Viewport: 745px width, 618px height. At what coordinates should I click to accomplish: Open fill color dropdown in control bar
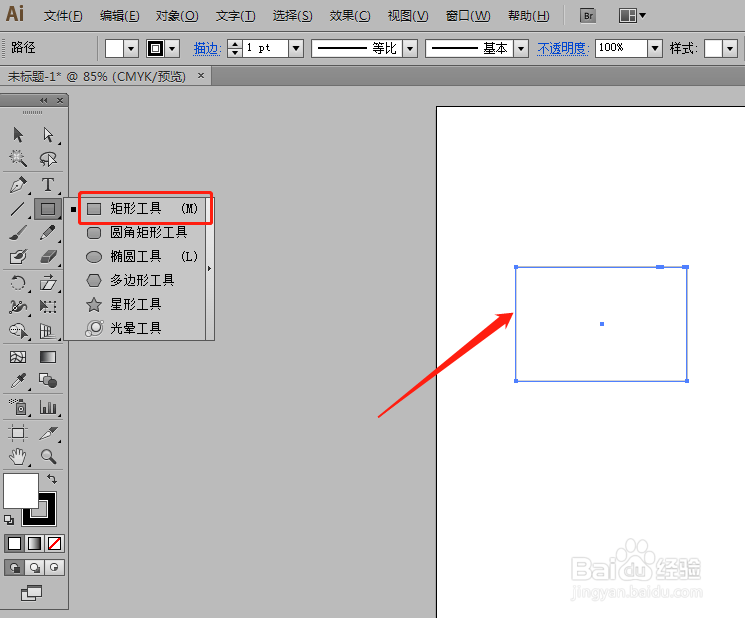[131, 48]
